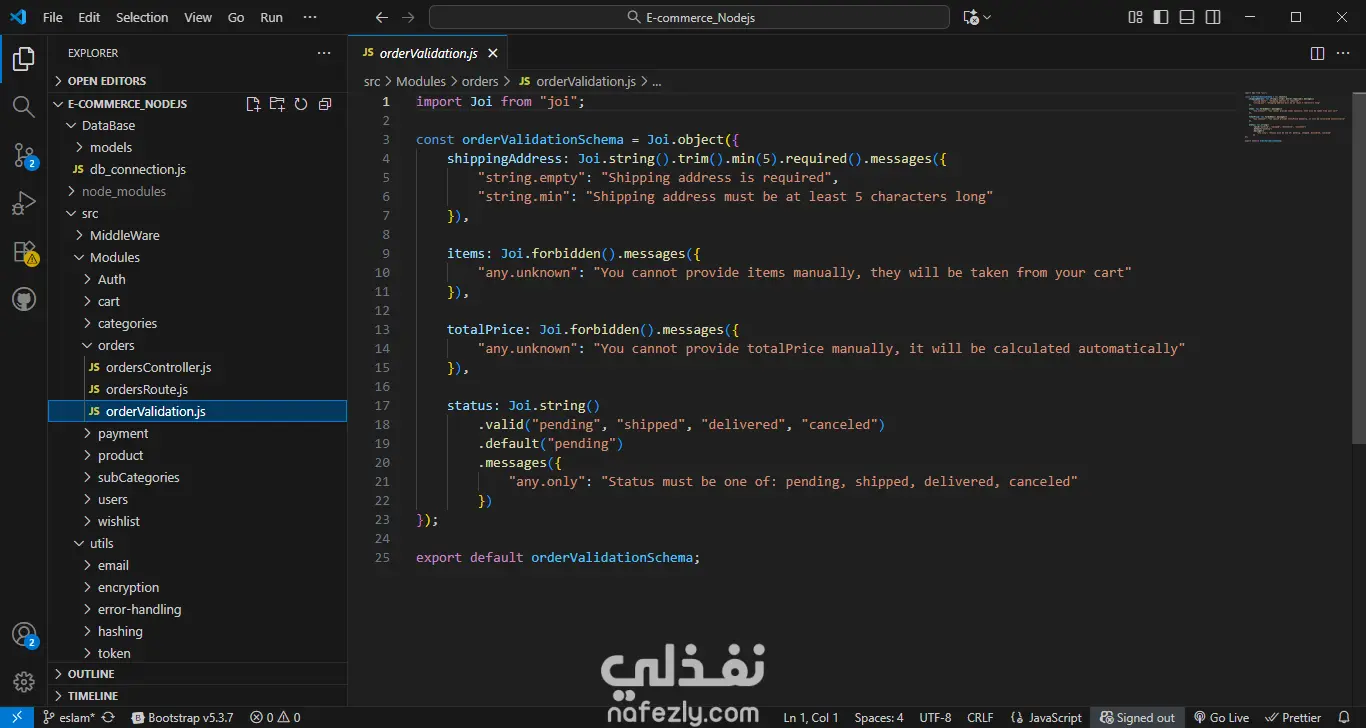Toggle the secondary side bar layout button
Screen dimensions: 1366x728
tap(1213, 17)
